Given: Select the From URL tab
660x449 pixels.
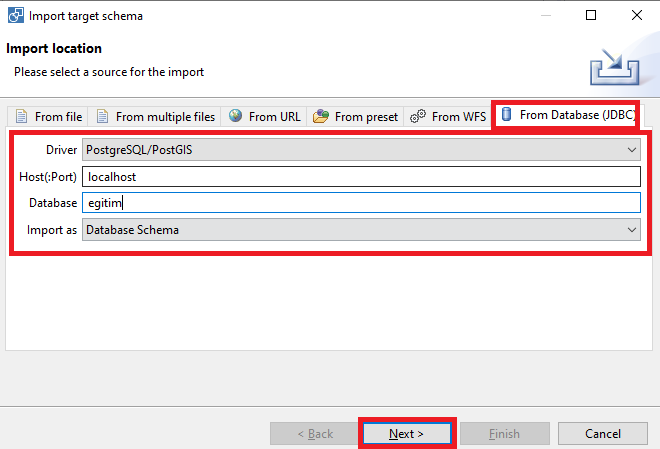Looking at the screenshot, I should (264, 117).
